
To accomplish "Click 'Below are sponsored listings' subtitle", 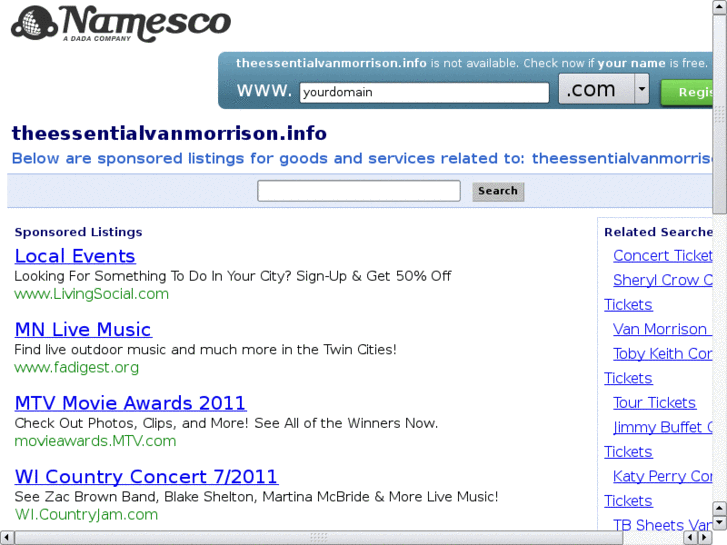I will tap(362, 159).
